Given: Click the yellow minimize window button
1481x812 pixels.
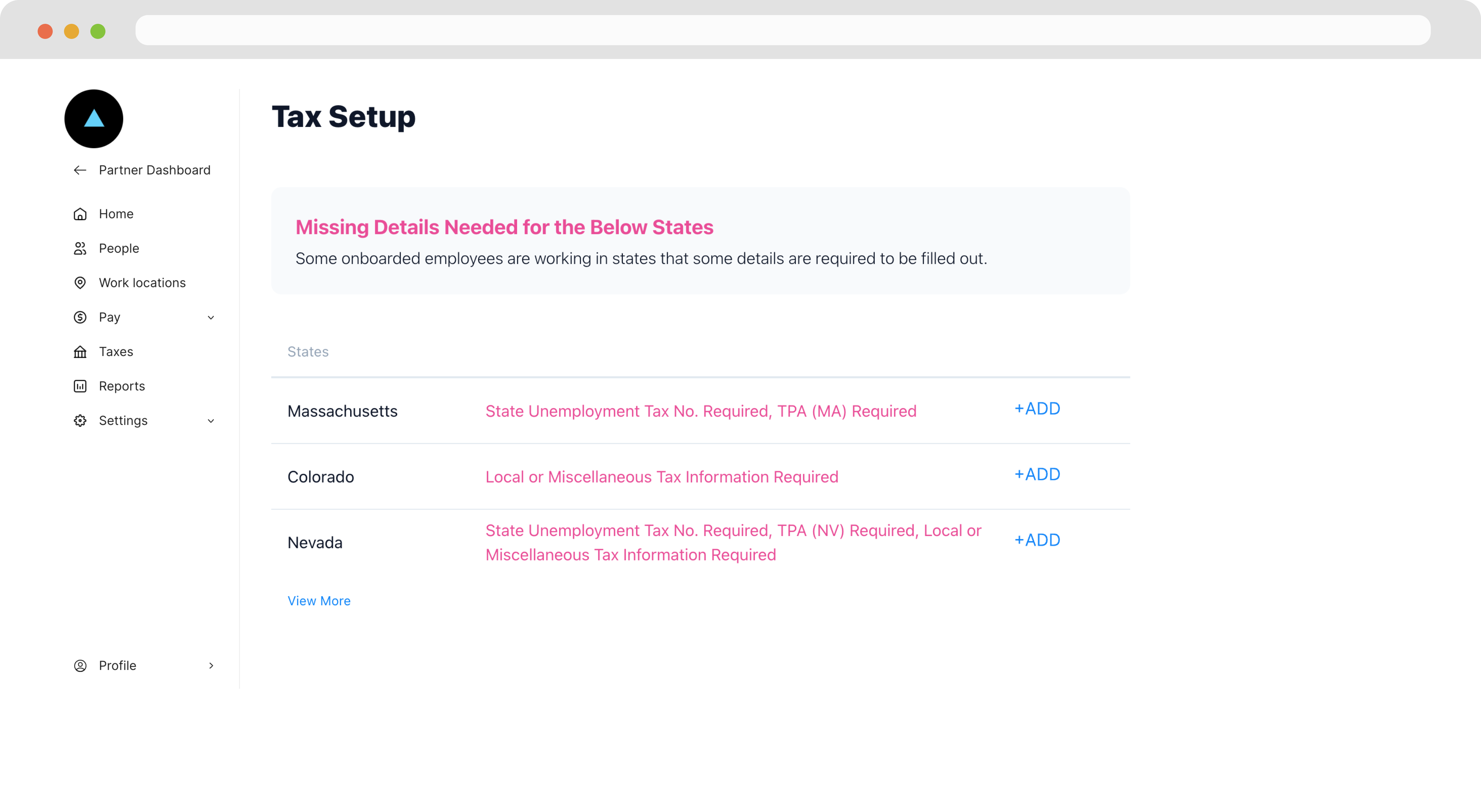Looking at the screenshot, I should (x=71, y=31).
